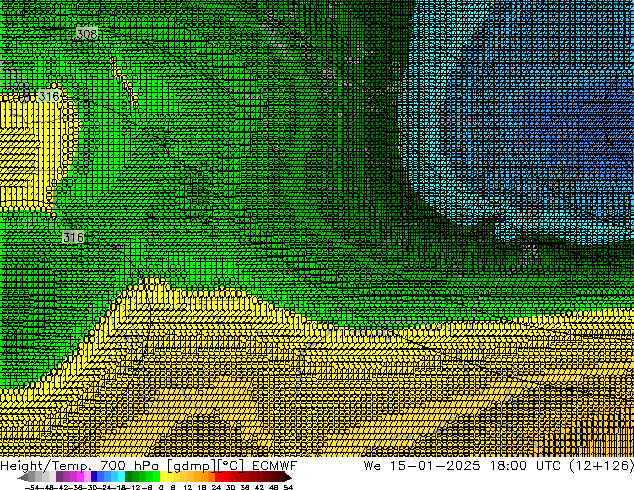
Task: Click the grey left arrow end of the color scale
Action: (23, 477)
